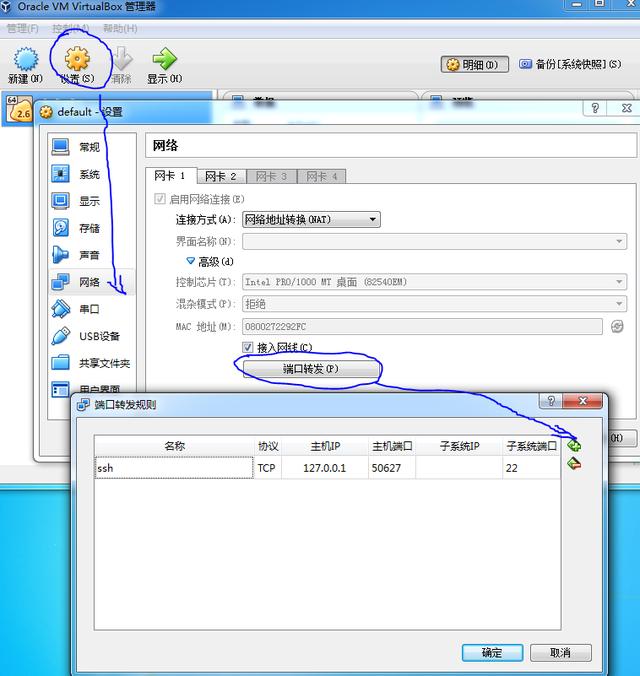Switch to the 网卡 1 tab
Image resolution: width=640 pixels, height=676 pixels.
[x=171, y=175]
